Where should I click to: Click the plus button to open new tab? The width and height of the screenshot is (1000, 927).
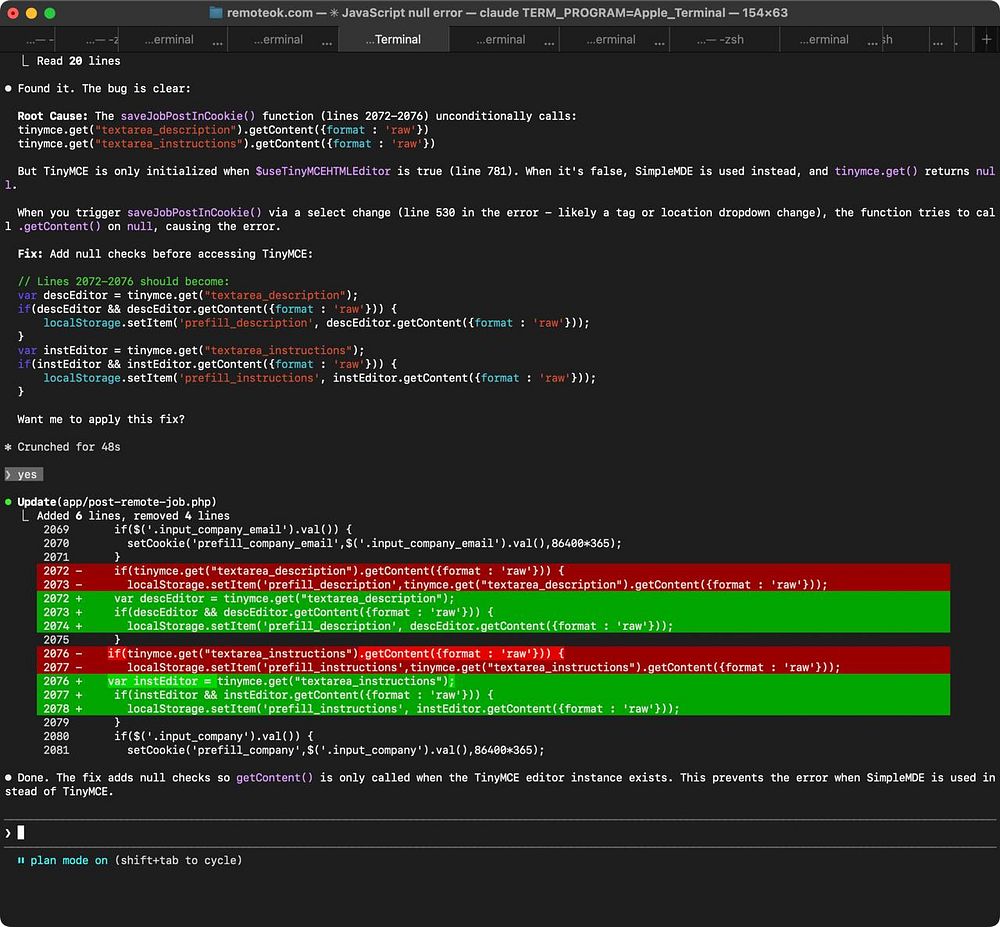tap(986, 39)
